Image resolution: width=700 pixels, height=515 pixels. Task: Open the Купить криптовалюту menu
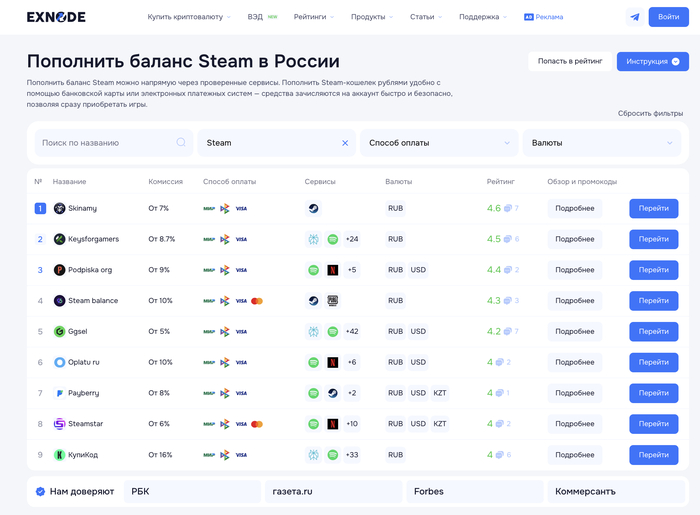pyautogui.click(x=189, y=17)
